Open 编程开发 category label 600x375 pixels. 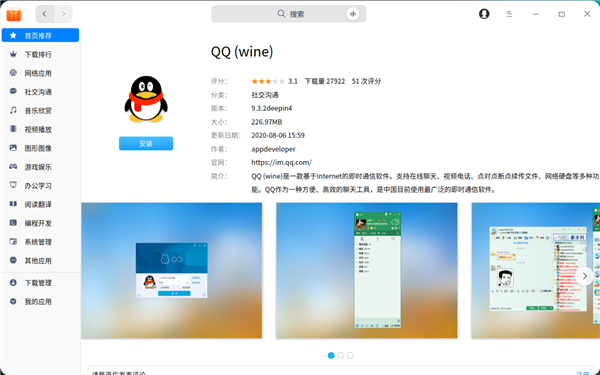pos(38,223)
